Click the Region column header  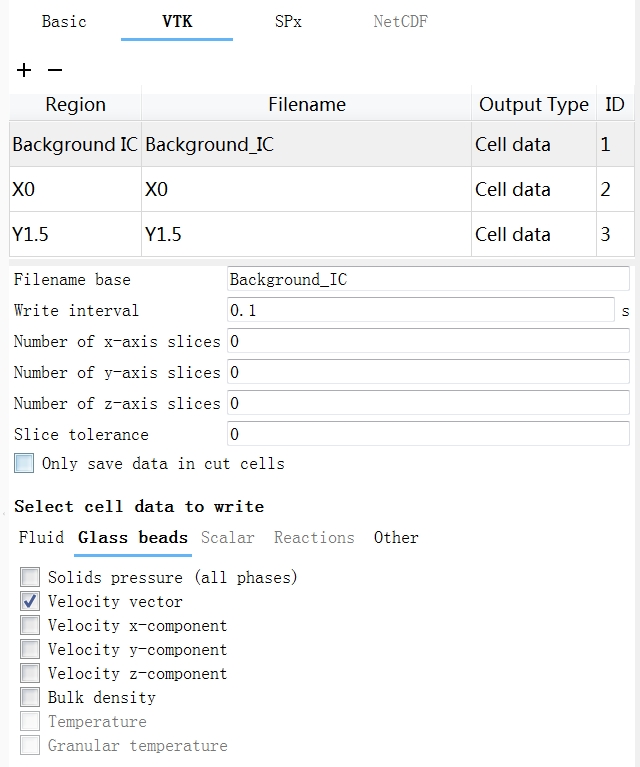pos(75,105)
